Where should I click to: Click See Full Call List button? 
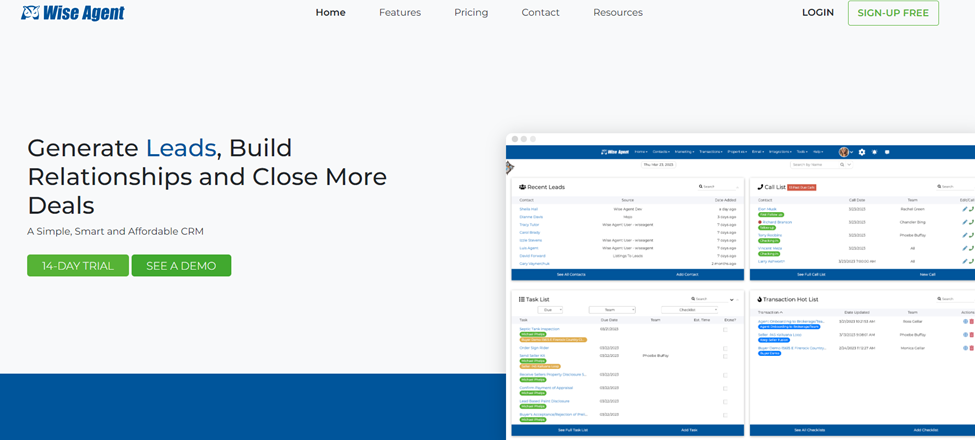(811, 274)
